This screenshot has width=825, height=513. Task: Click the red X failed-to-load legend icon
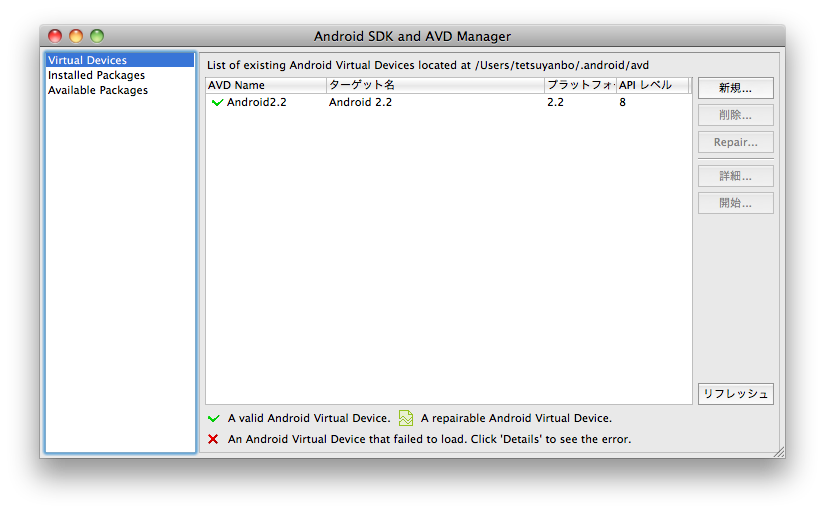pos(213,439)
